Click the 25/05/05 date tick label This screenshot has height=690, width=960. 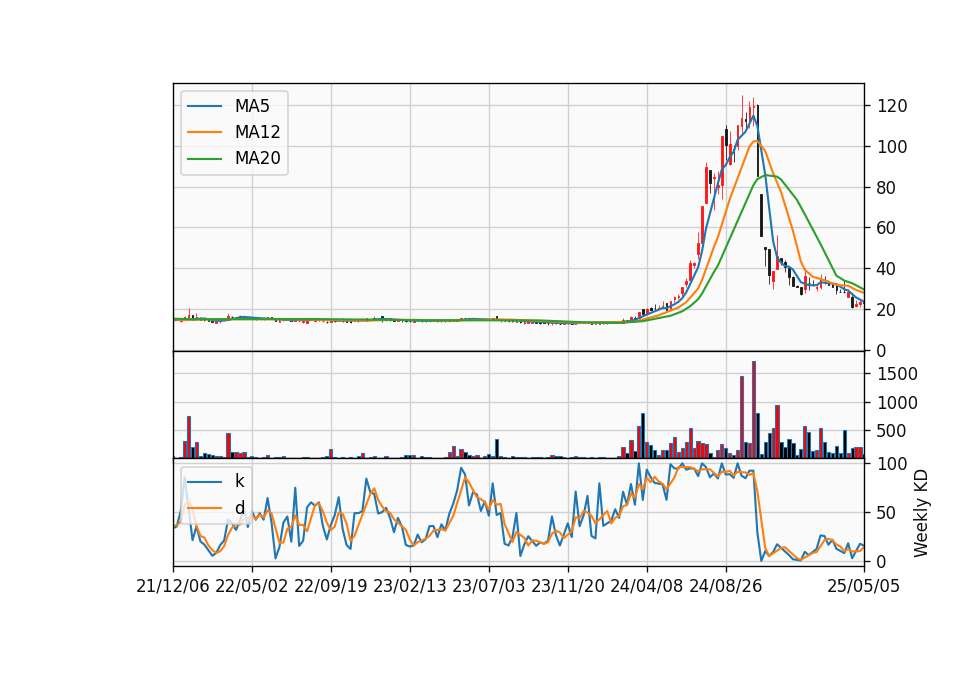[x=864, y=586]
